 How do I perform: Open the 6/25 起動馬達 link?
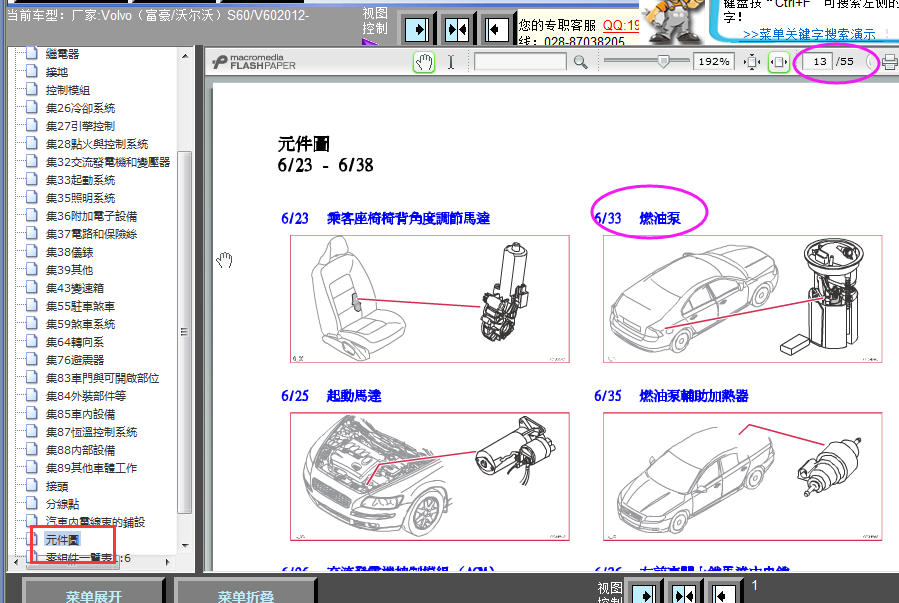pyautogui.click(x=331, y=396)
